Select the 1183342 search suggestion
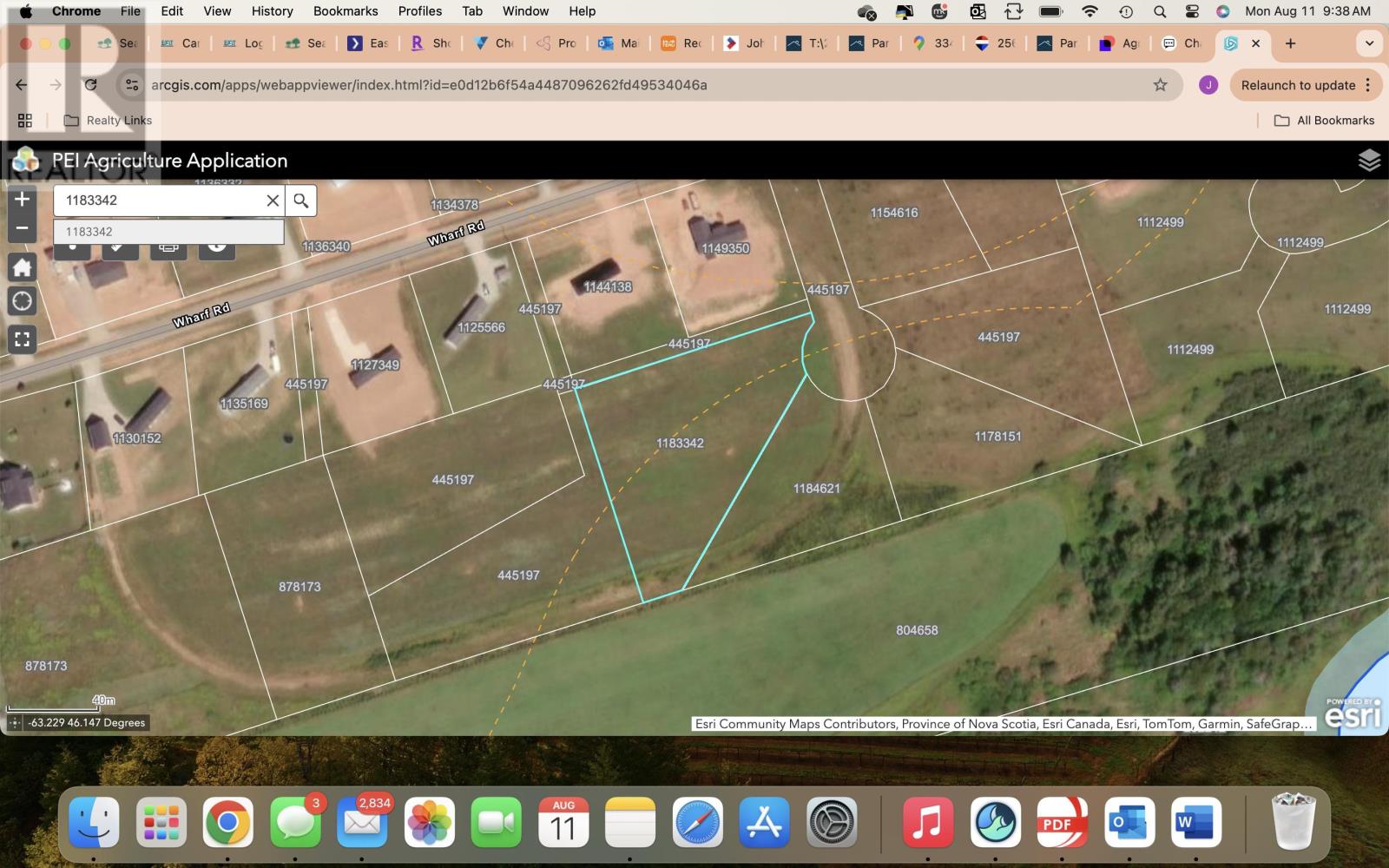Viewport: 1389px width, 868px height. tap(168, 232)
